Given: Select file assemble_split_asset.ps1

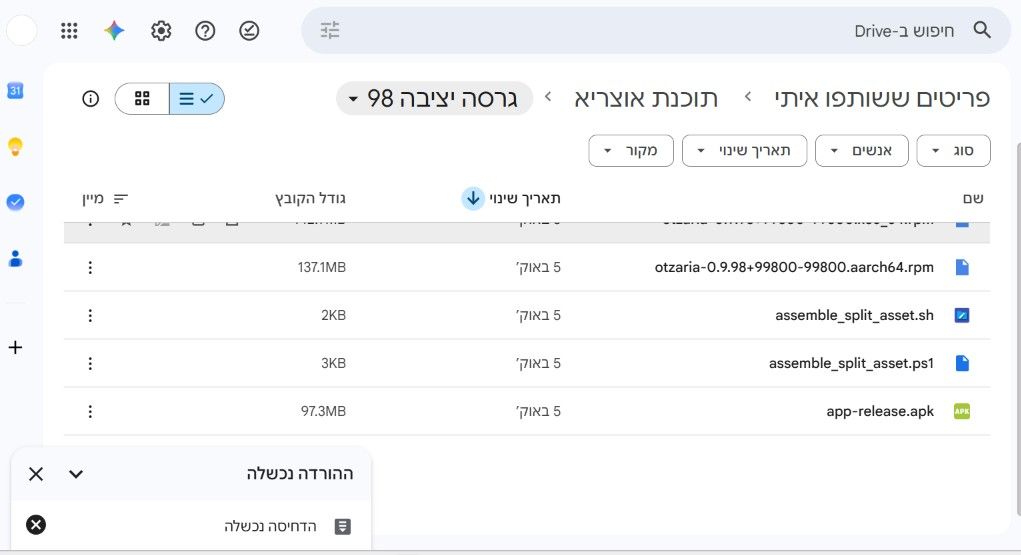Looking at the screenshot, I should point(851,363).
